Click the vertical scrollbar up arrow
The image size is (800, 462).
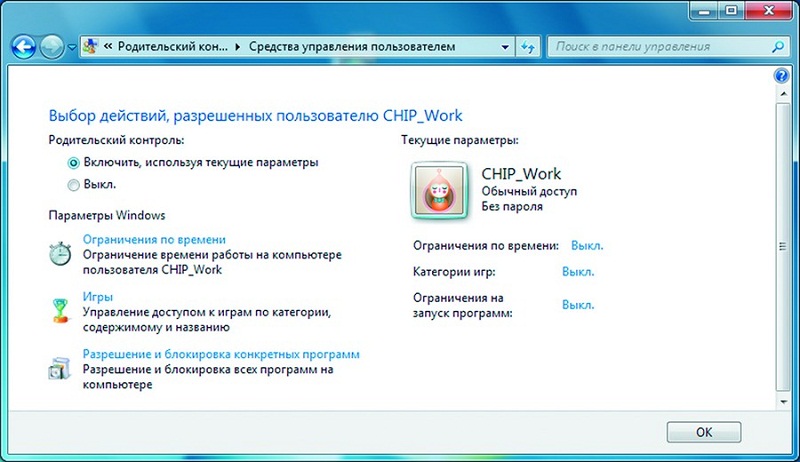[x=783, y=94]
